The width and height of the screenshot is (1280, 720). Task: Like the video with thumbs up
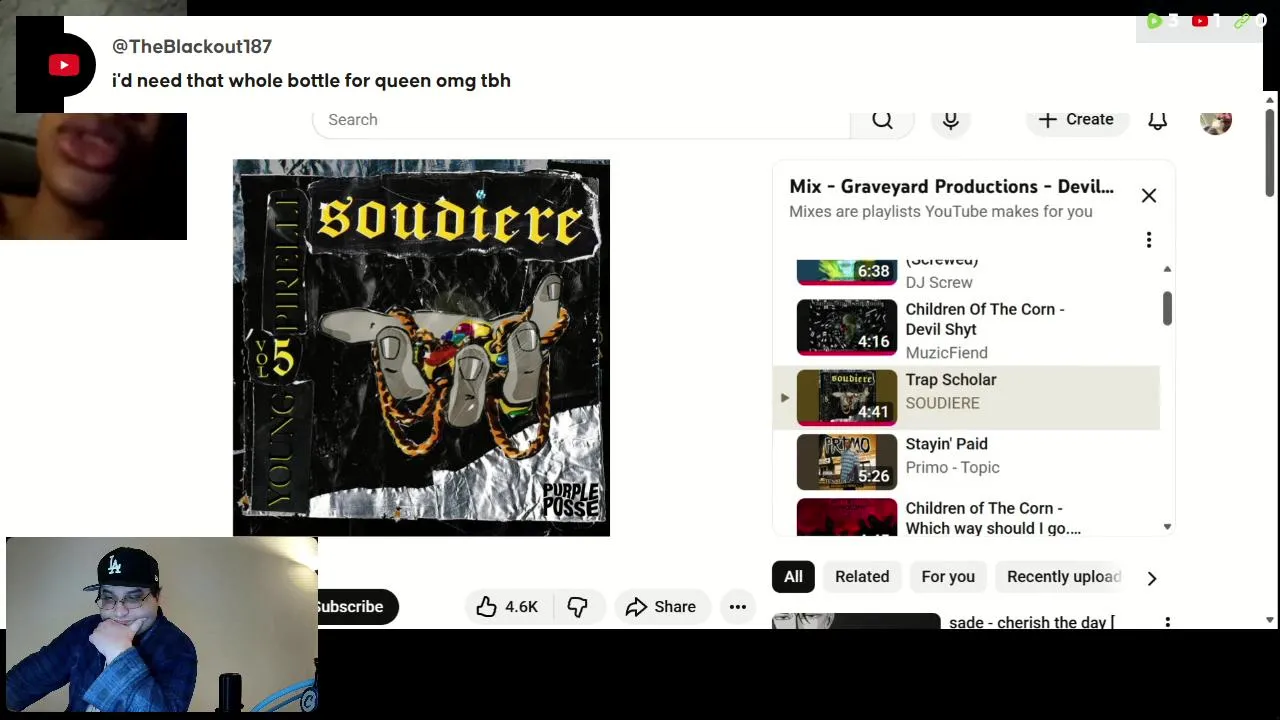pos(508,607)
